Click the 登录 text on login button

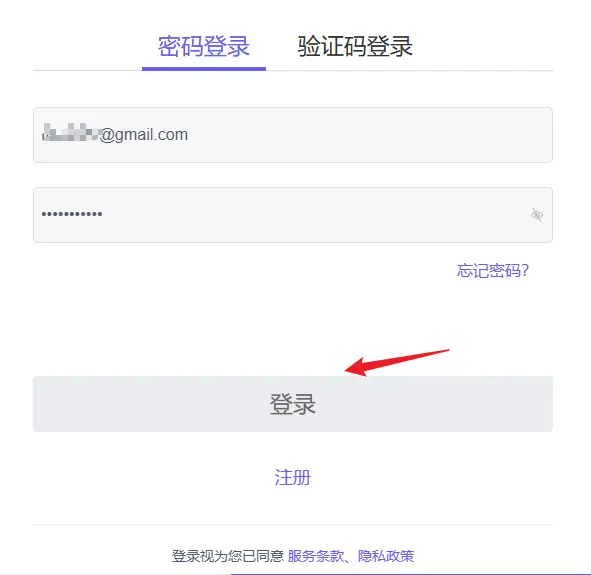292,404
